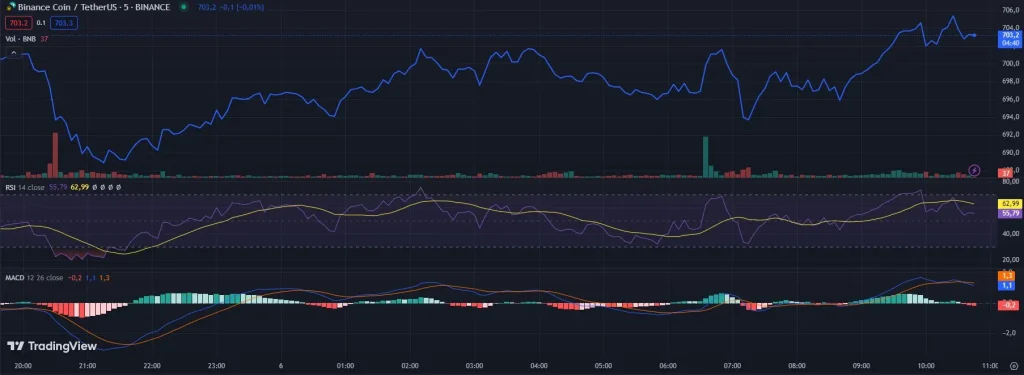1024x375 pixels.
Task: Click the 06:00 time axis label
Action: [668, 366]
